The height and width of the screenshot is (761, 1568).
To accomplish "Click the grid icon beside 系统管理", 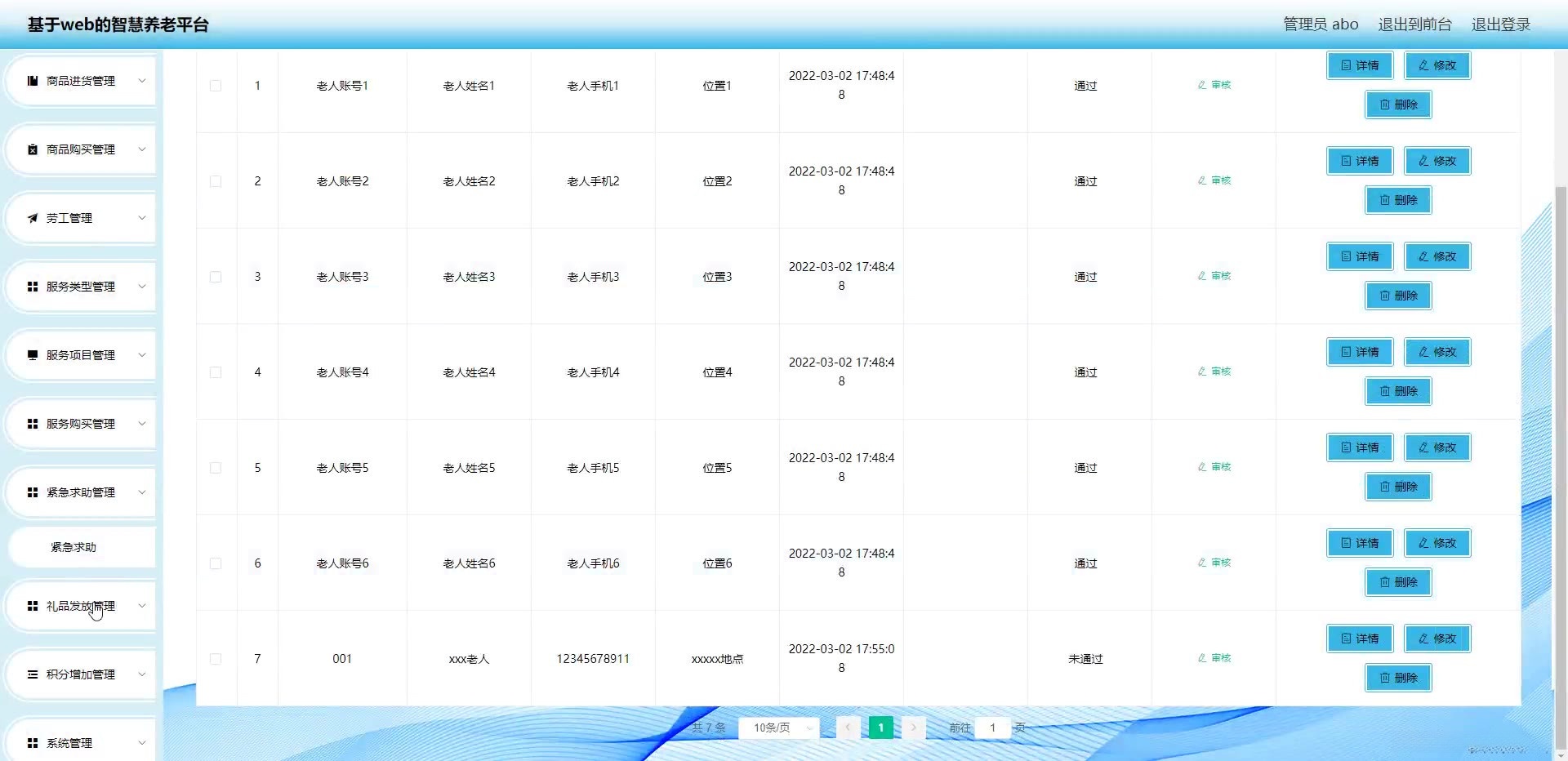I will (33, 743).
